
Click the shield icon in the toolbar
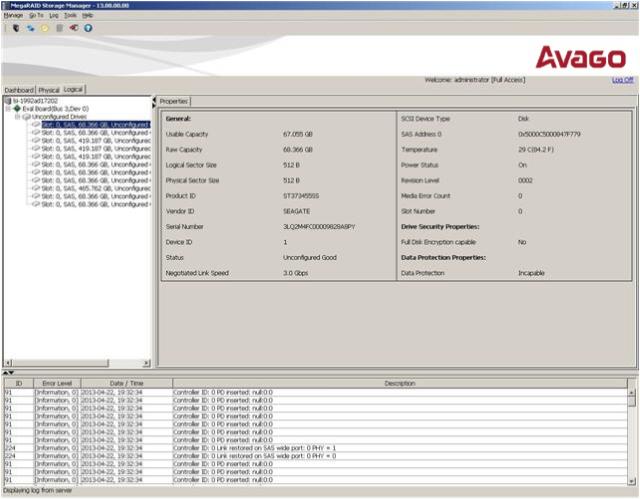[16, 28]
